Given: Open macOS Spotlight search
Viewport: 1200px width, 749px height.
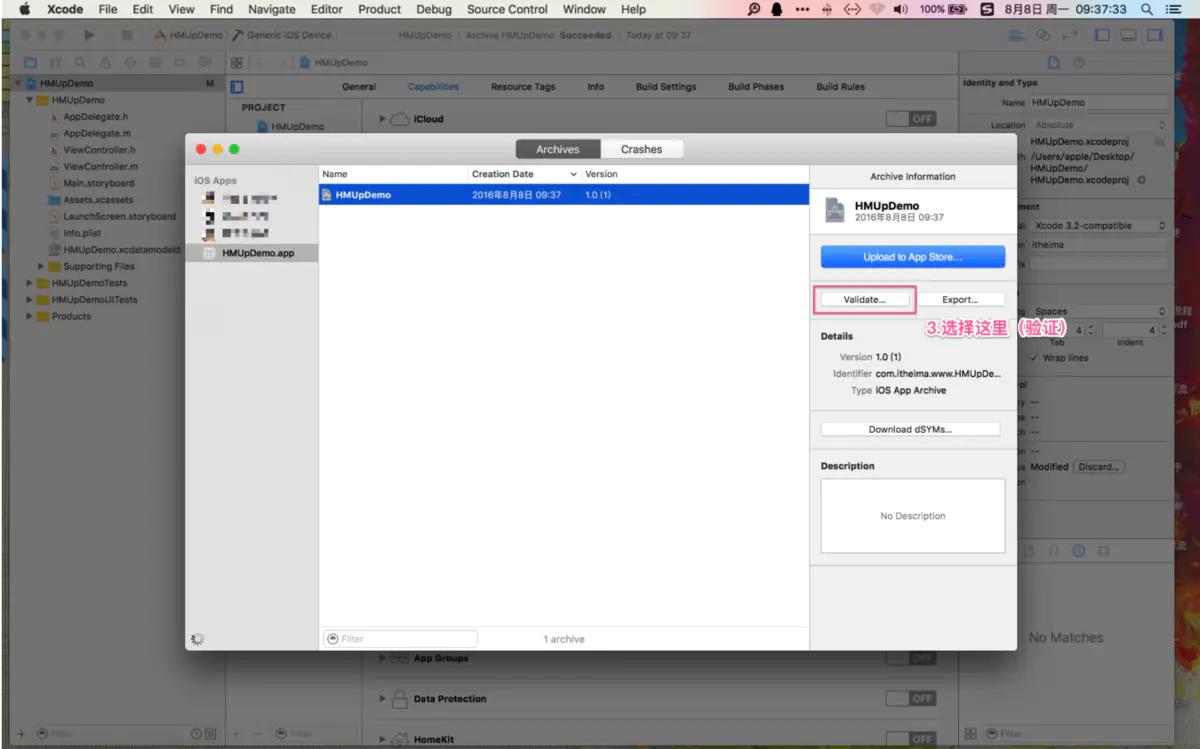Looking at the screenshot, I should pos(1146,9).
